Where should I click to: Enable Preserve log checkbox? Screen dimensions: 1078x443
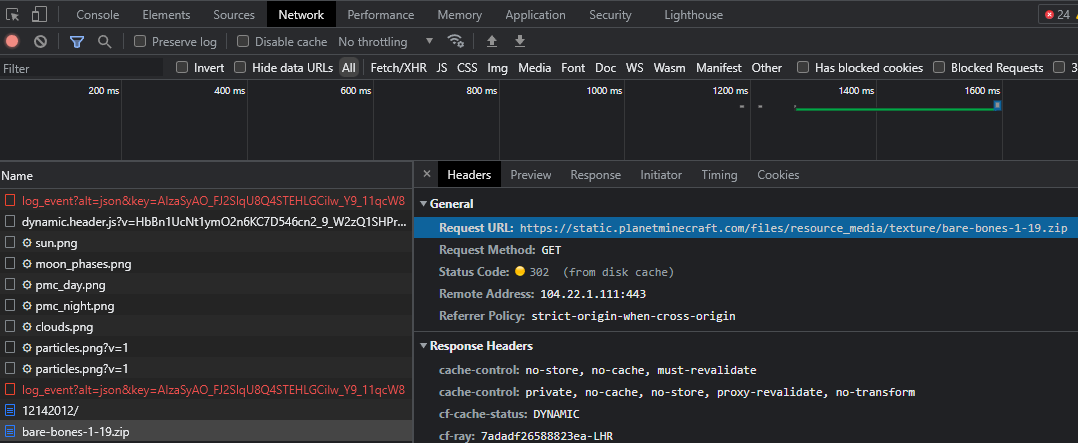[140, 41]
